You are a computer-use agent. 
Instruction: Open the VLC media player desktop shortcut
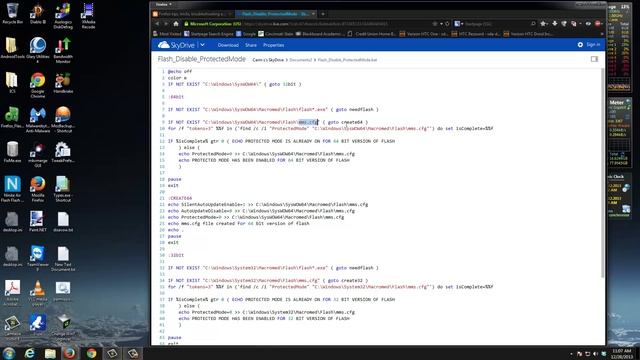(38, 293)
